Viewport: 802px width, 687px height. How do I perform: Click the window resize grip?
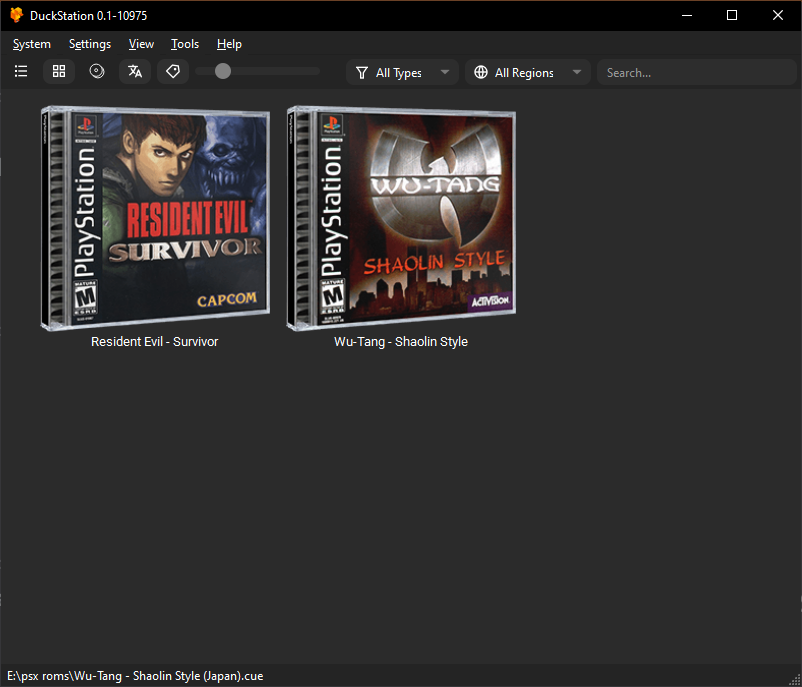[795, 680]
